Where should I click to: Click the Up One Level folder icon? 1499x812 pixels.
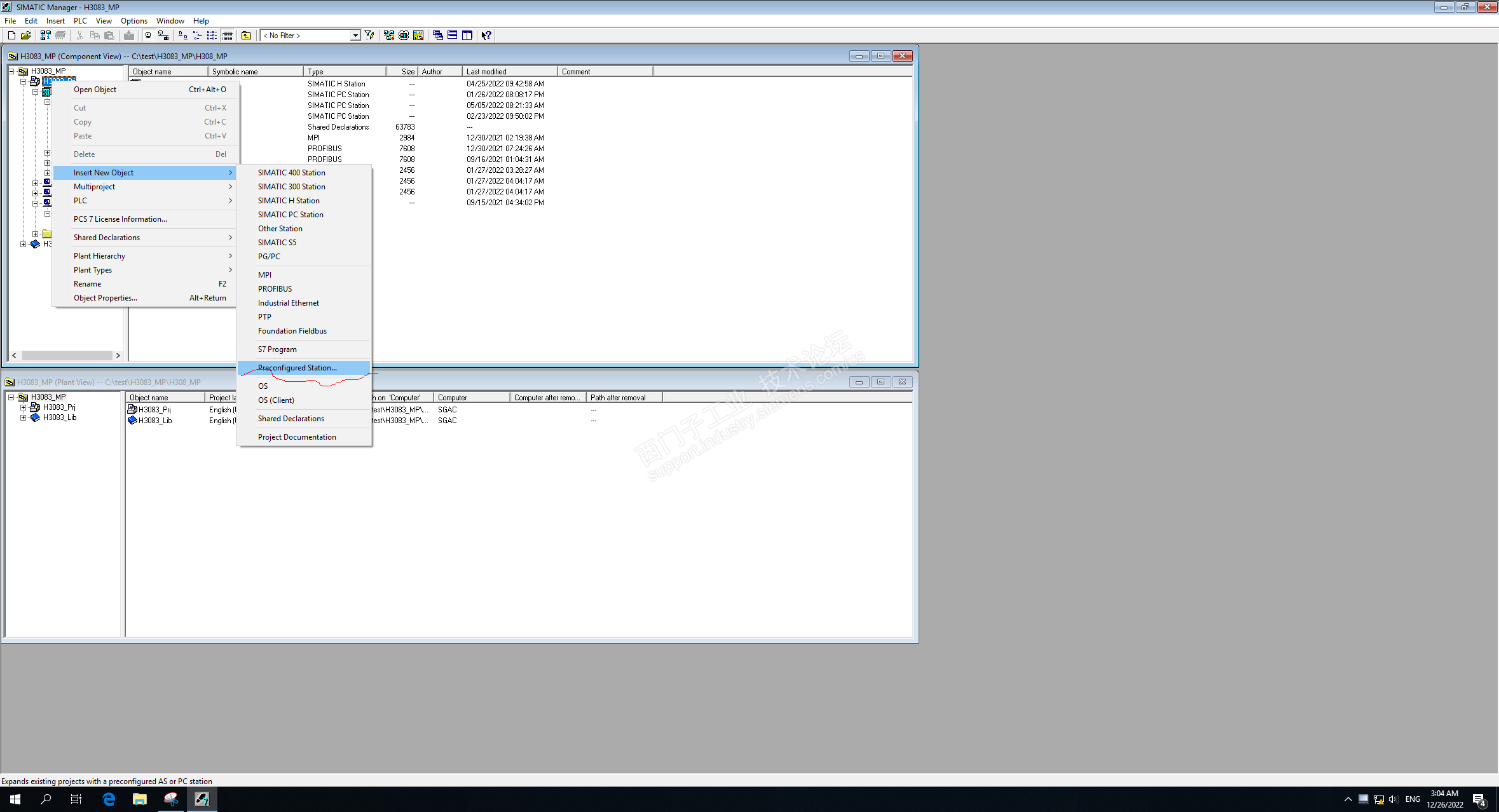tap(246, 36)
